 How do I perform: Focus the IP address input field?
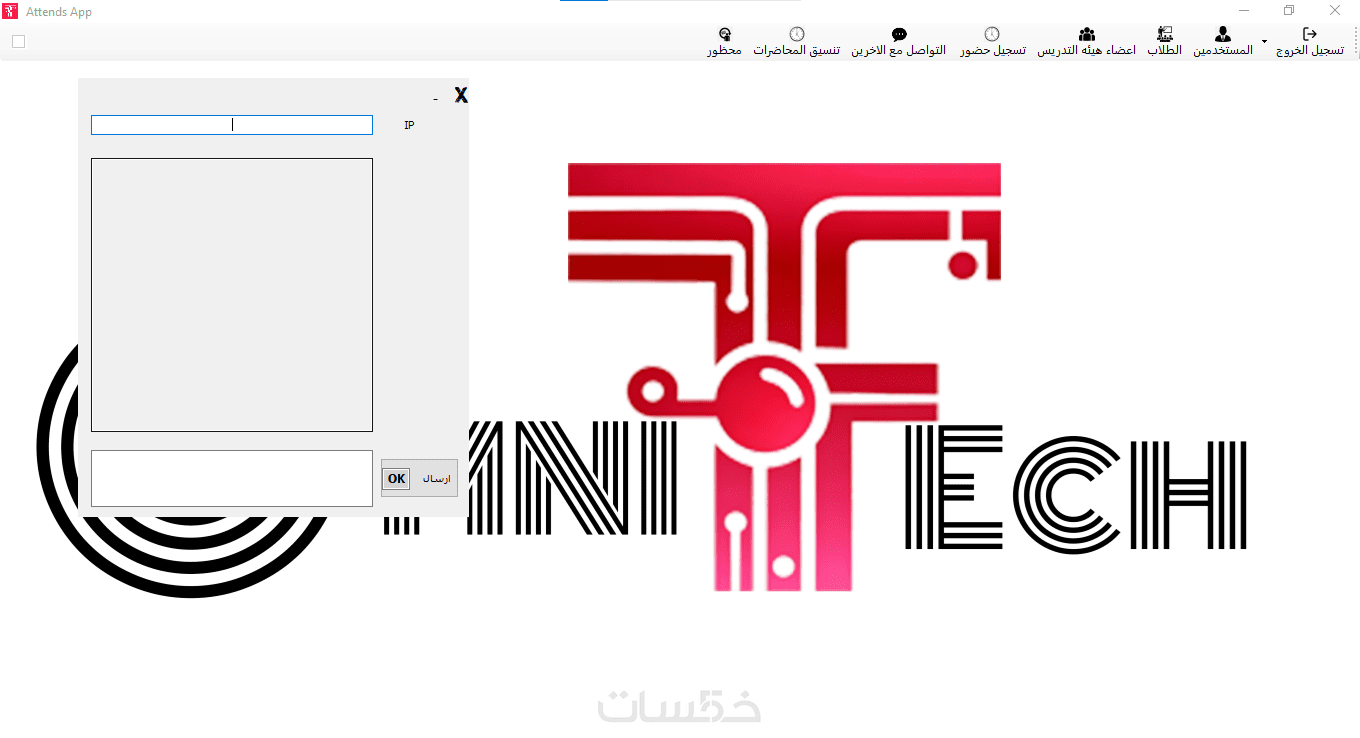(232, 125)
